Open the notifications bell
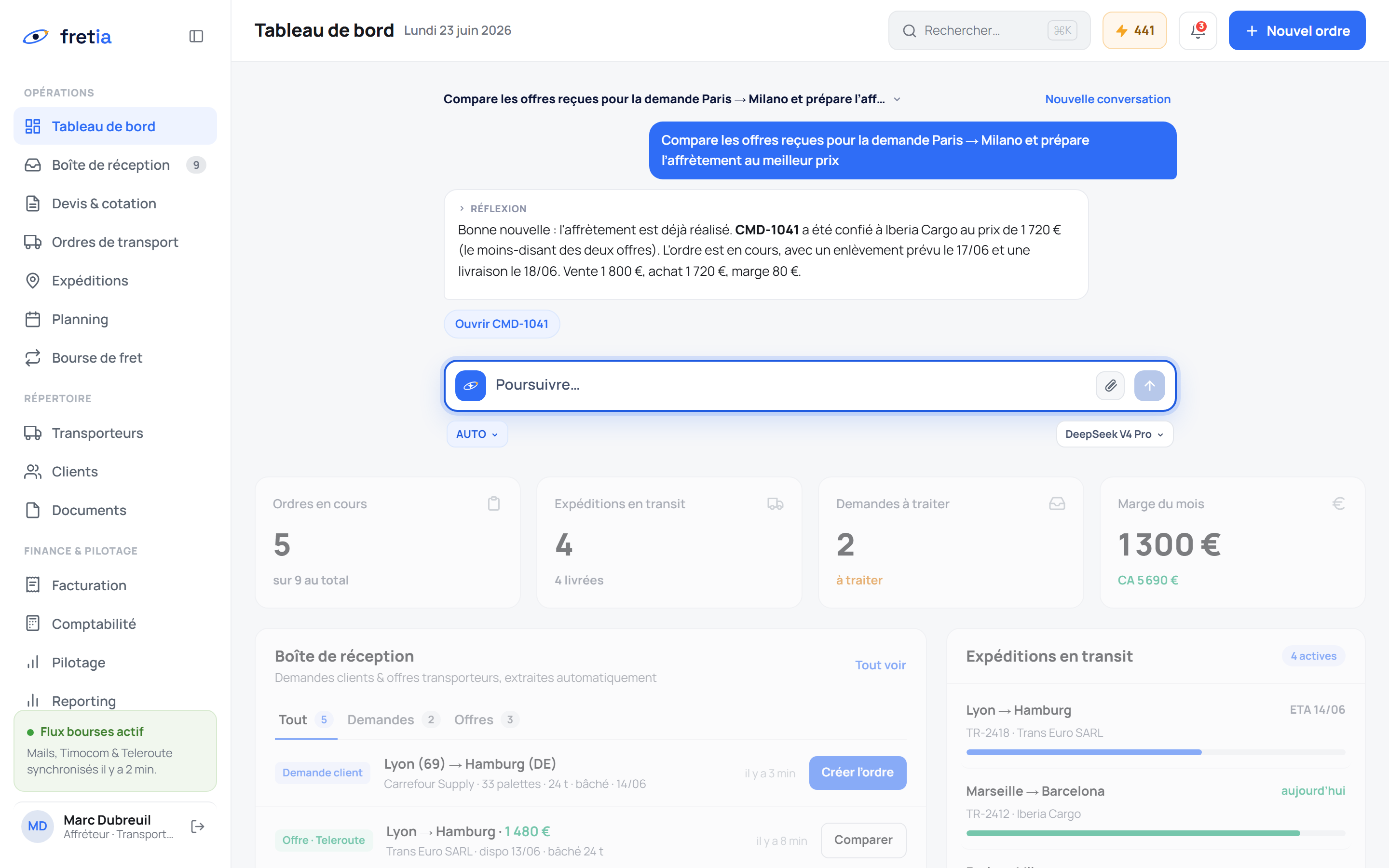The image size is (1389, 868). [1198, 30]
